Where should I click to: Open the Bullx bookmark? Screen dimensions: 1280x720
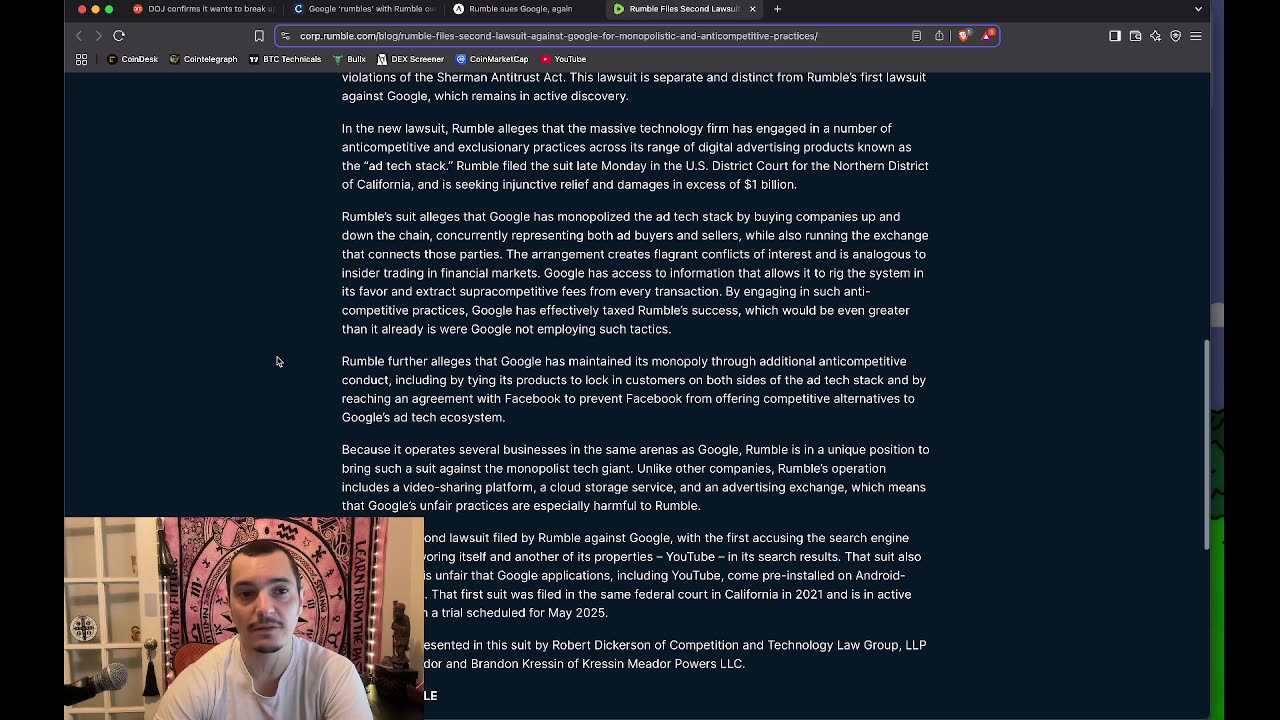[349, 59]
